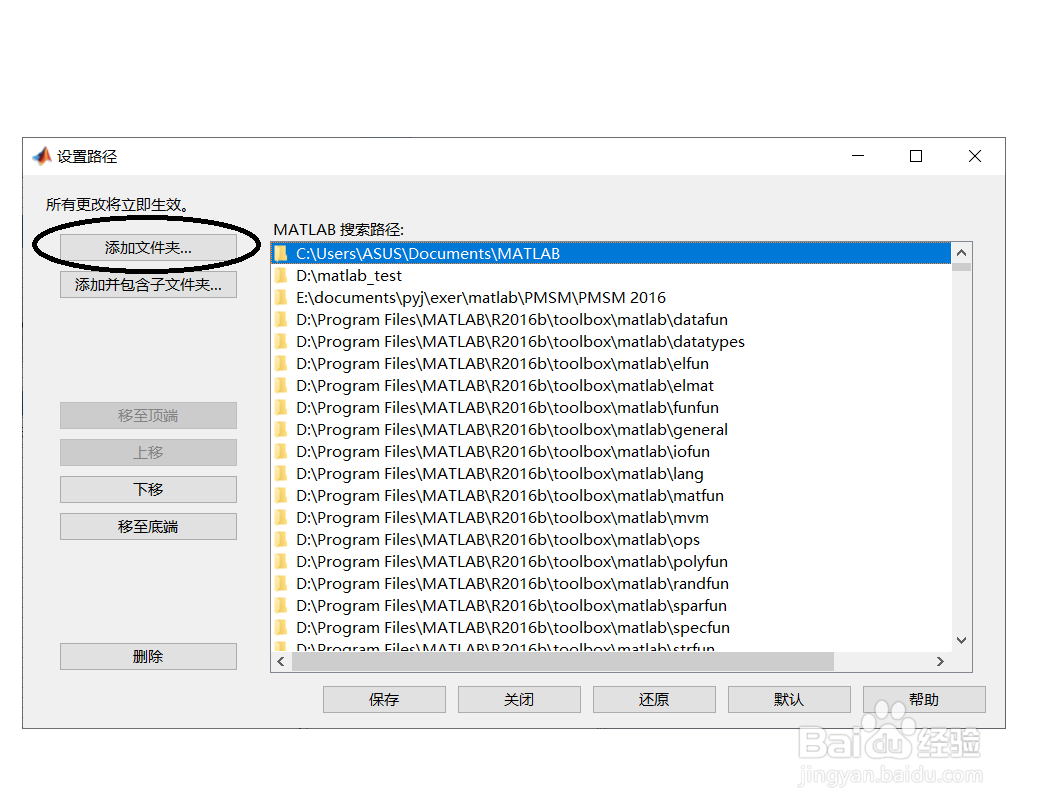Screen dimensions: 1041x811
Task: Open help with 帮助 button
Action: coord(924,700)
